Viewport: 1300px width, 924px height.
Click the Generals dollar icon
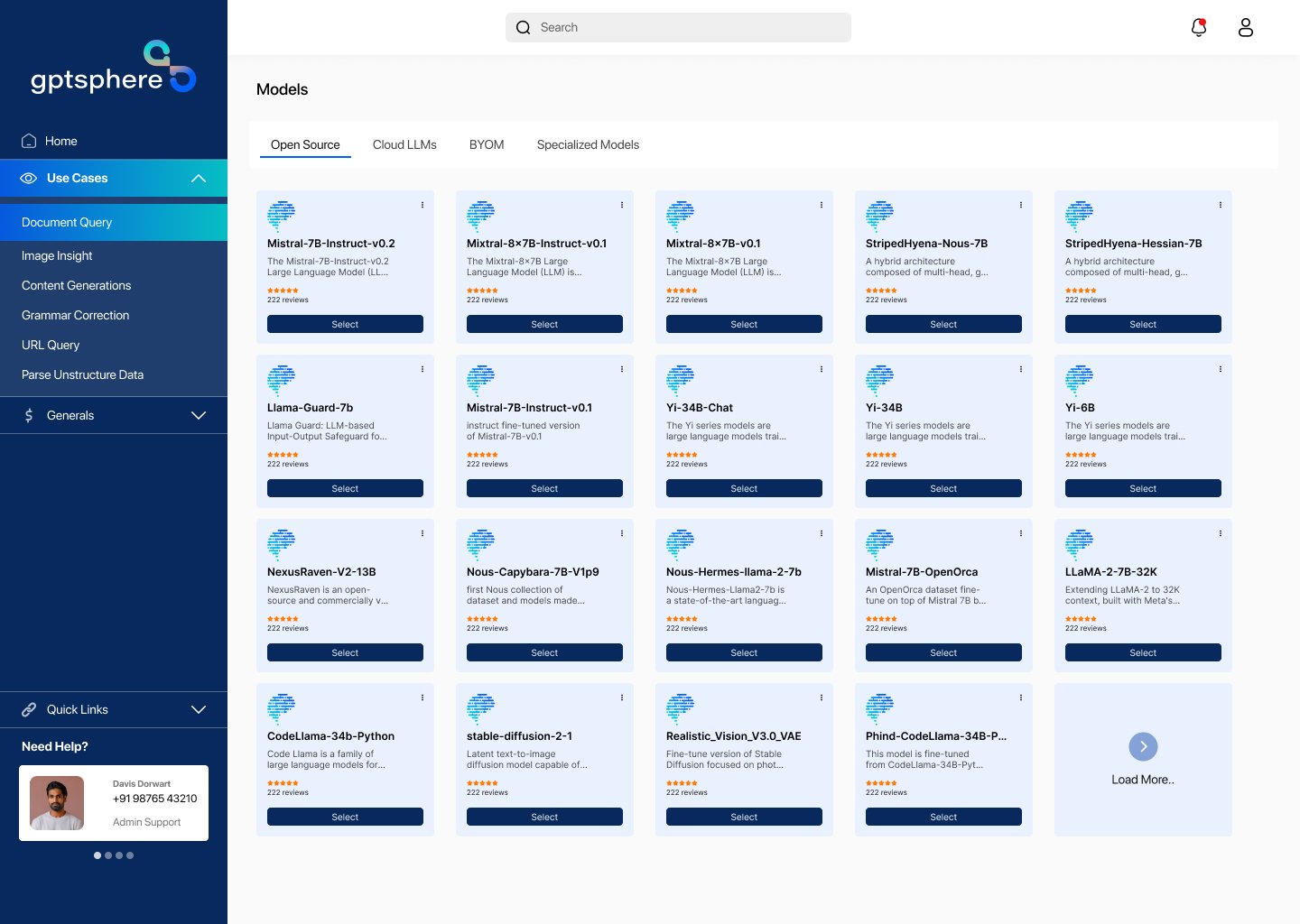(29, 415)
